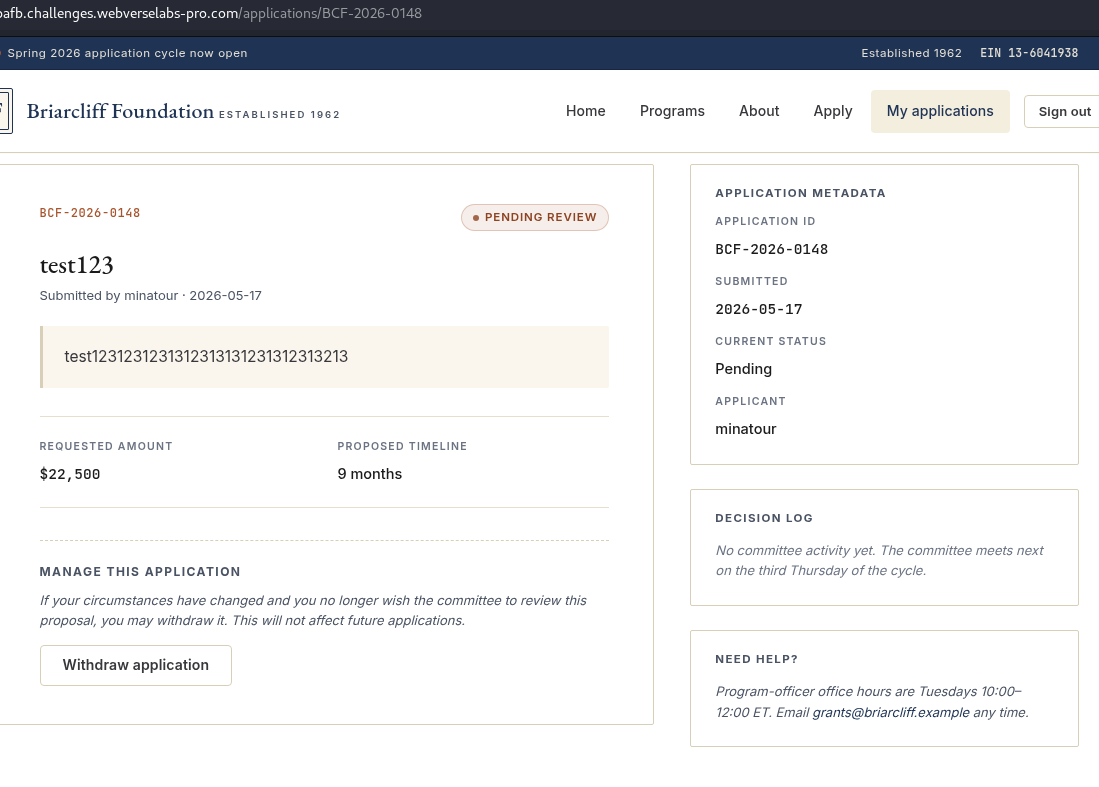The width and height of the screenshot is (1099, 787).
Task: Click the Briarcliff Foundation logo text
Action: [120, 111]
